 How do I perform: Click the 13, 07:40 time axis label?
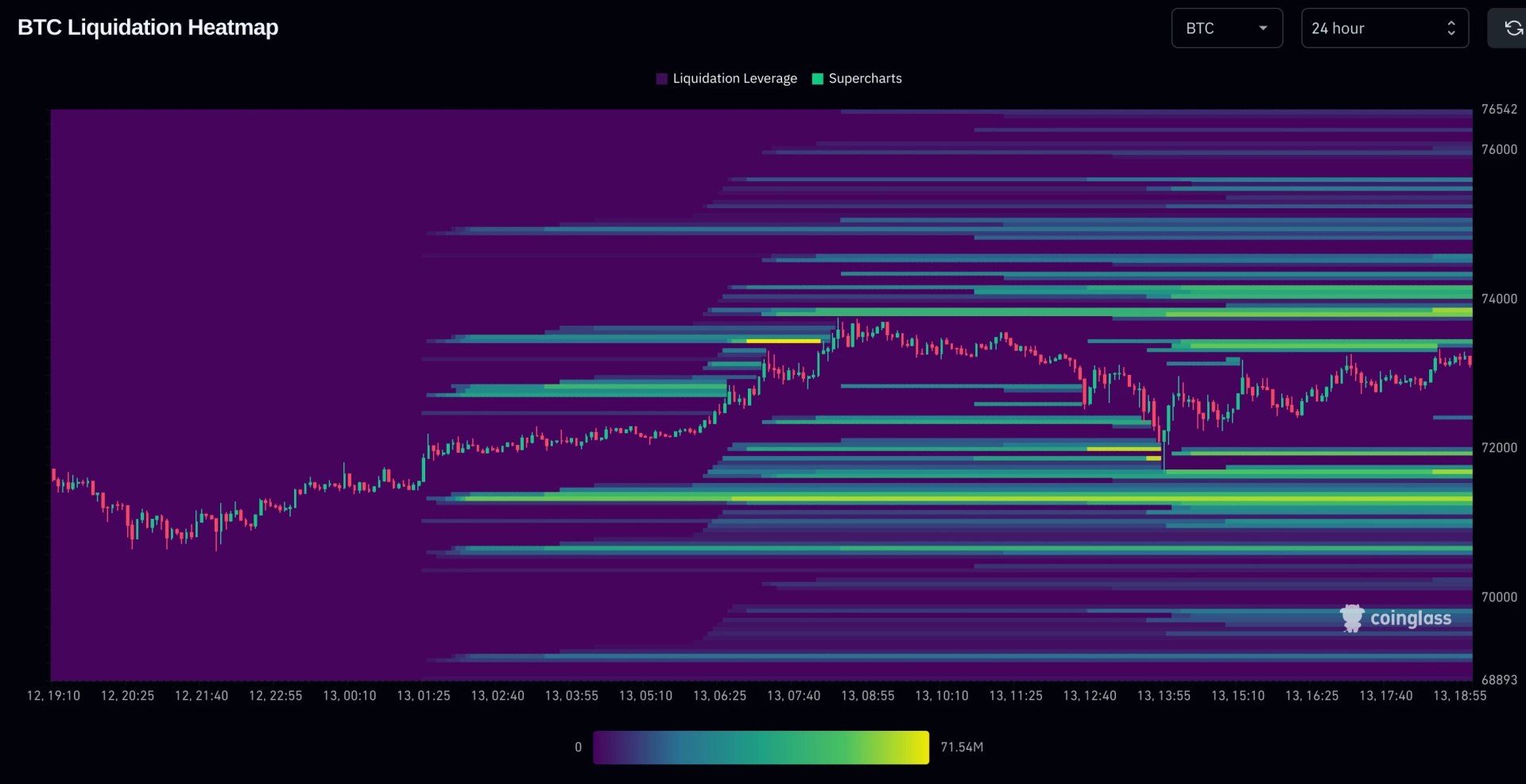(793, 696)
